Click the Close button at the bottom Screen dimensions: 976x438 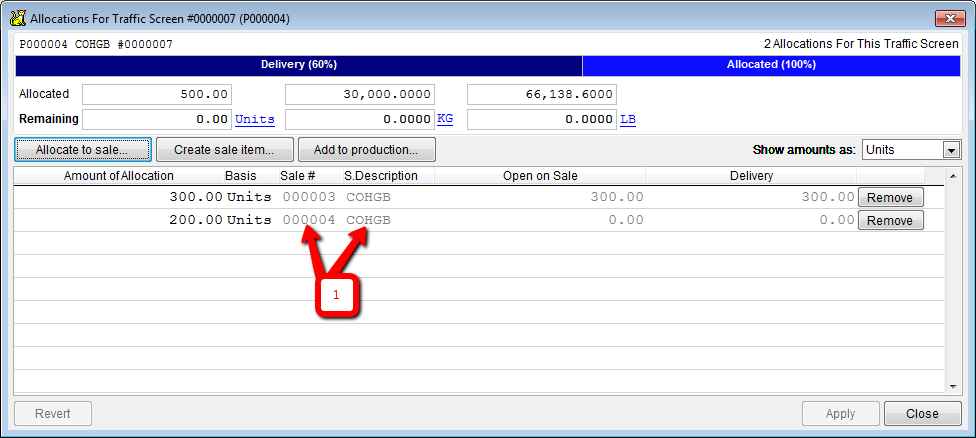(x=922, y=414)
